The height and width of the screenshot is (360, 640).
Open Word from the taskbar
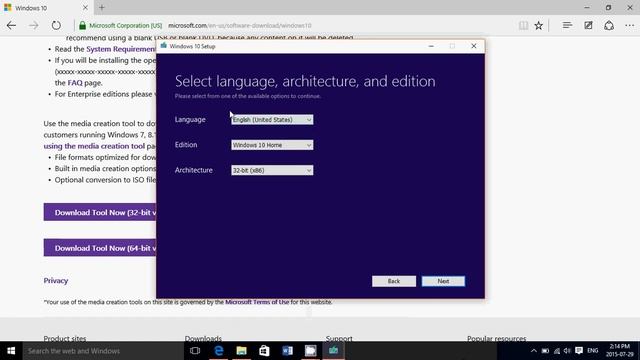pyautogui.click(x=287, y=351)
